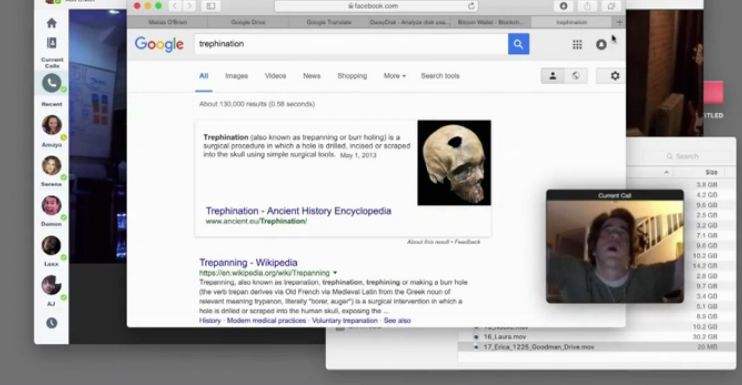Click the blue Google search button
742x385 pixels.
(519, 44)
